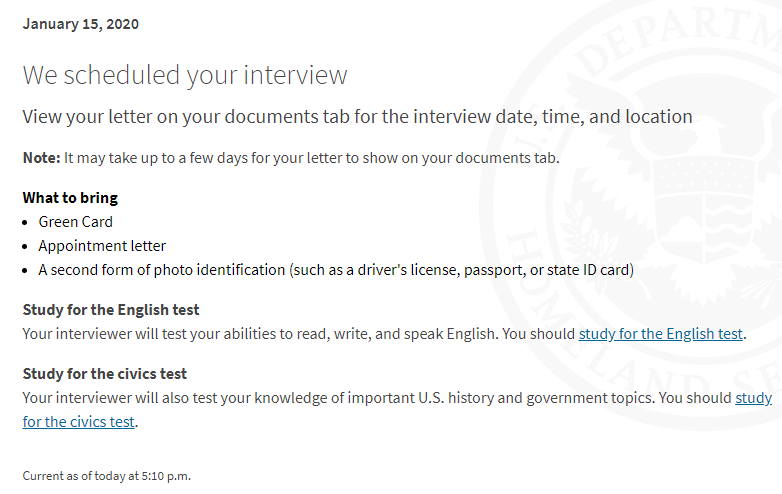Click the "What to bring" heading
The image size is (782, 494).
[70, 198]
